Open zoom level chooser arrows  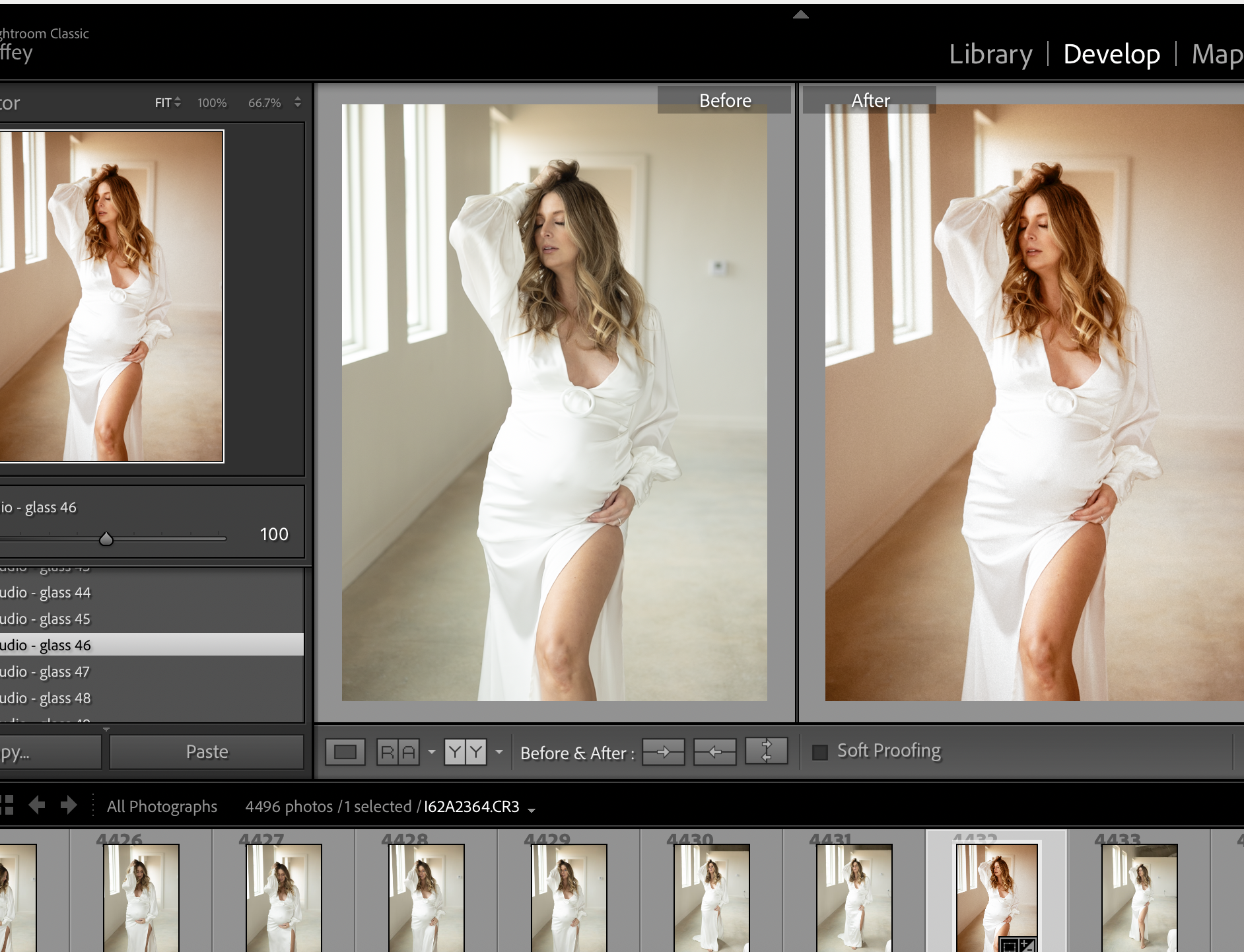pyautogui.click(x=298, y=102)
